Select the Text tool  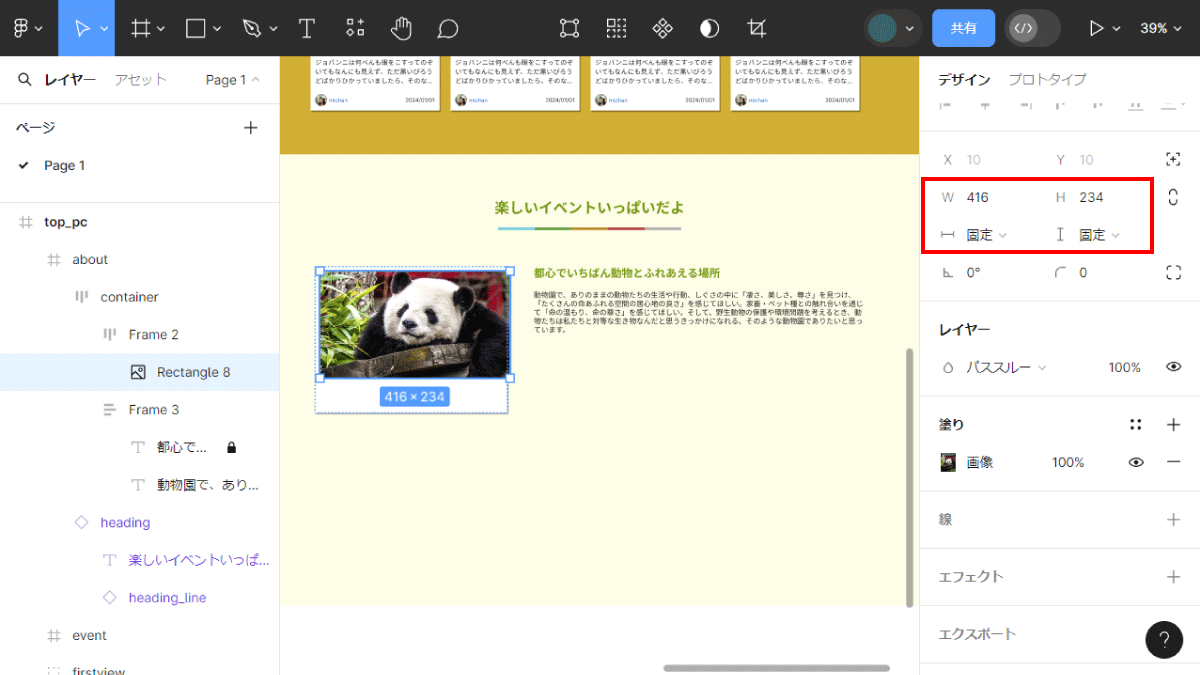coord(307,28)
